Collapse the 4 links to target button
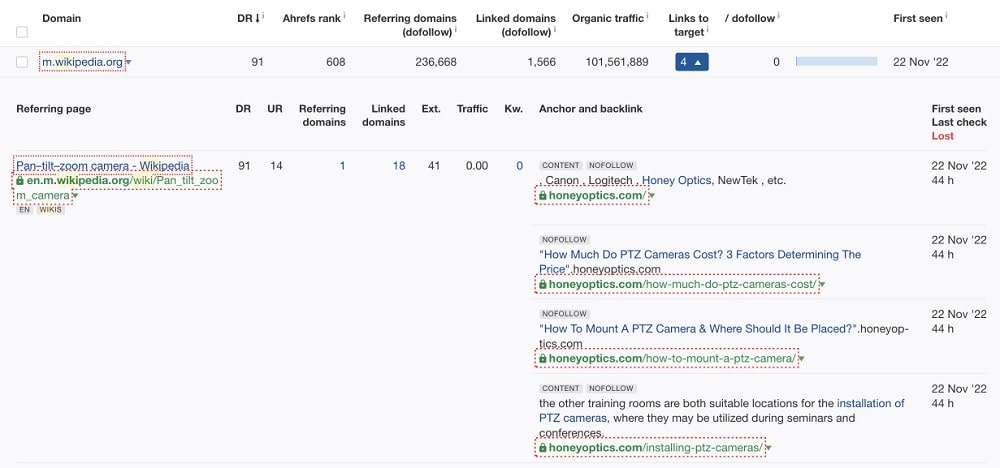1000x468 pixels. pos(692,62)
